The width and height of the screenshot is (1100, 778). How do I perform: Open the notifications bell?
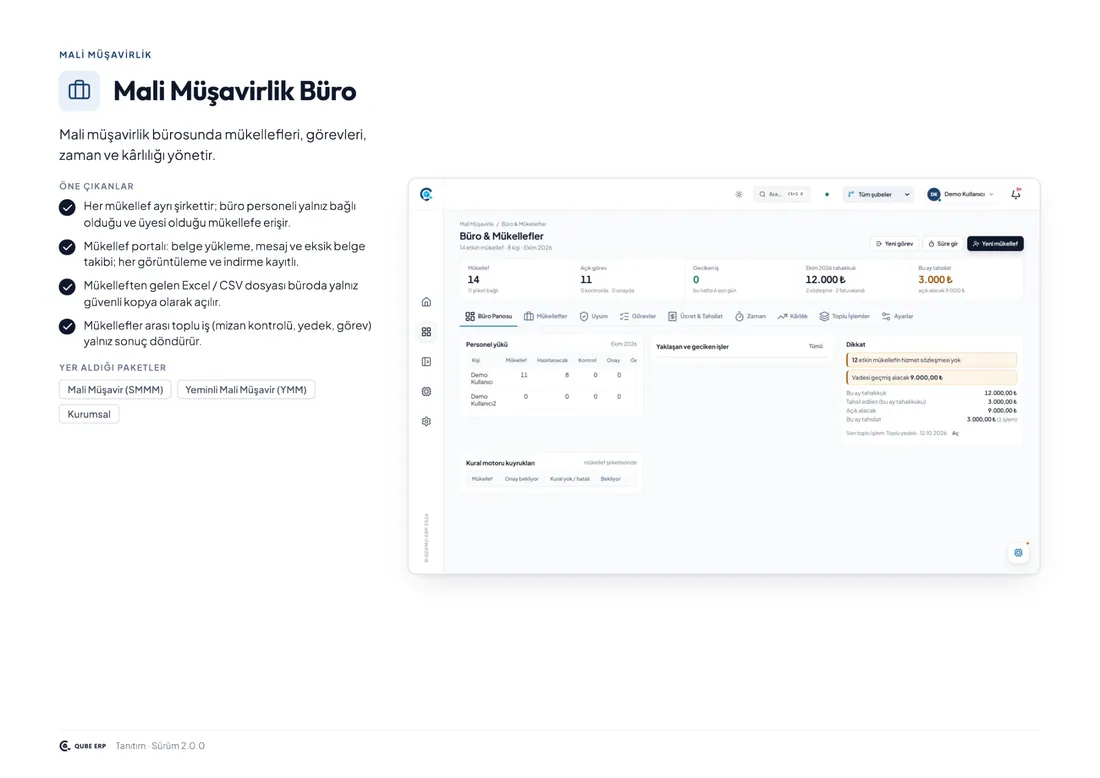pyautogui.click(x=1016, y=194)
